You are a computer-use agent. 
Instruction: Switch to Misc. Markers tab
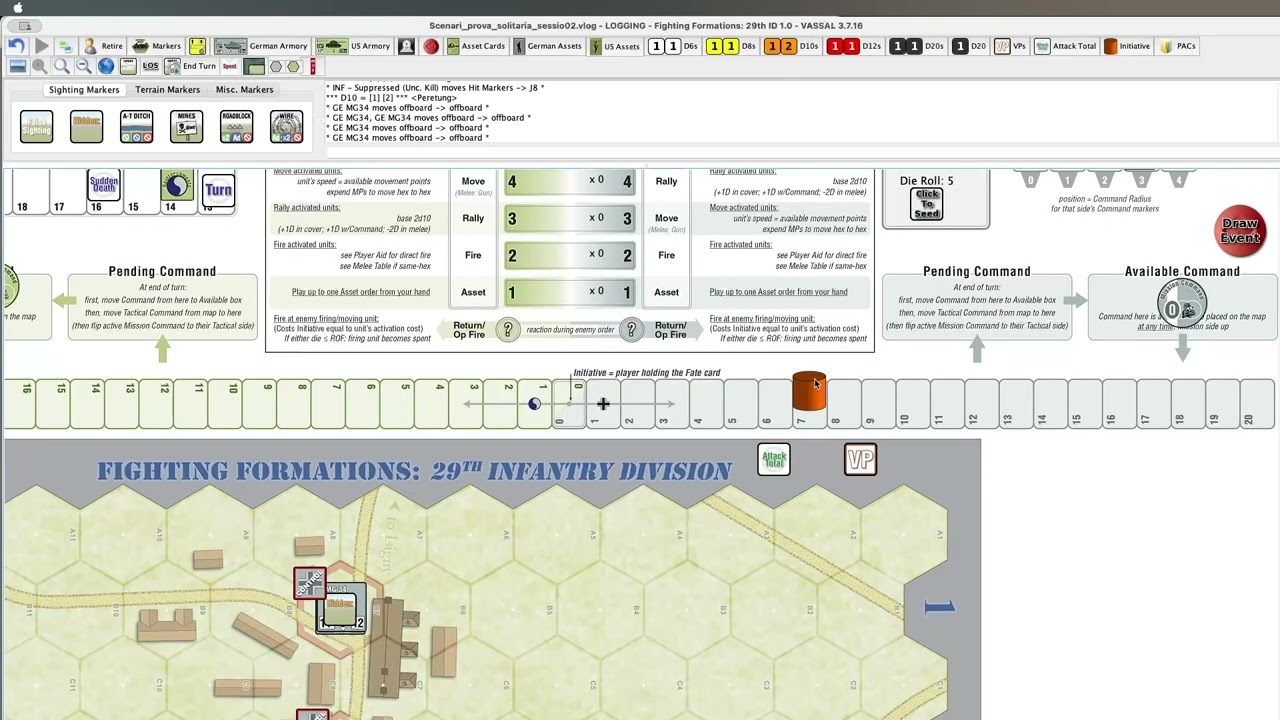pos(244,90)
